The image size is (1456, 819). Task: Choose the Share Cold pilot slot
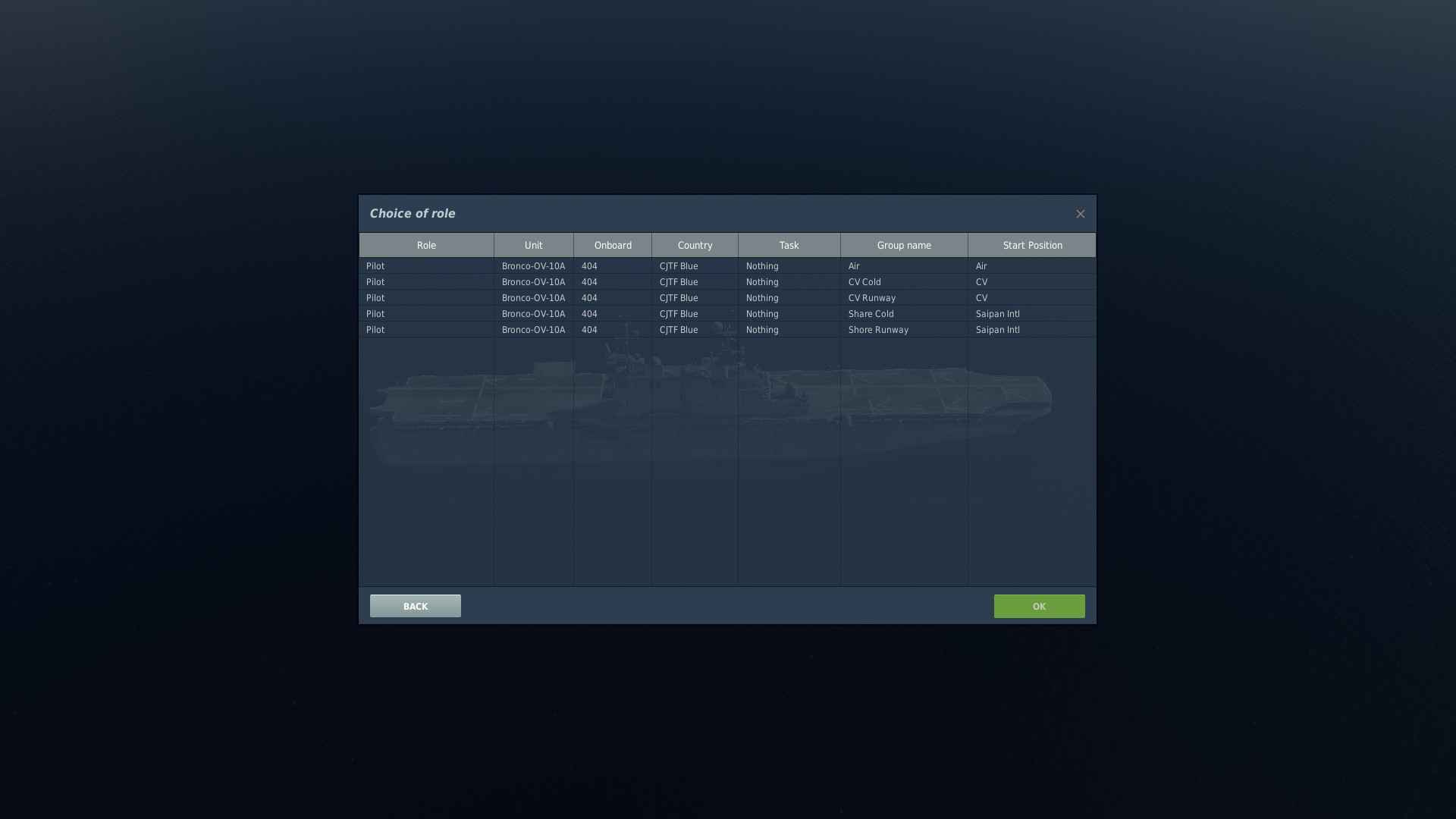[x=871, y=314]
